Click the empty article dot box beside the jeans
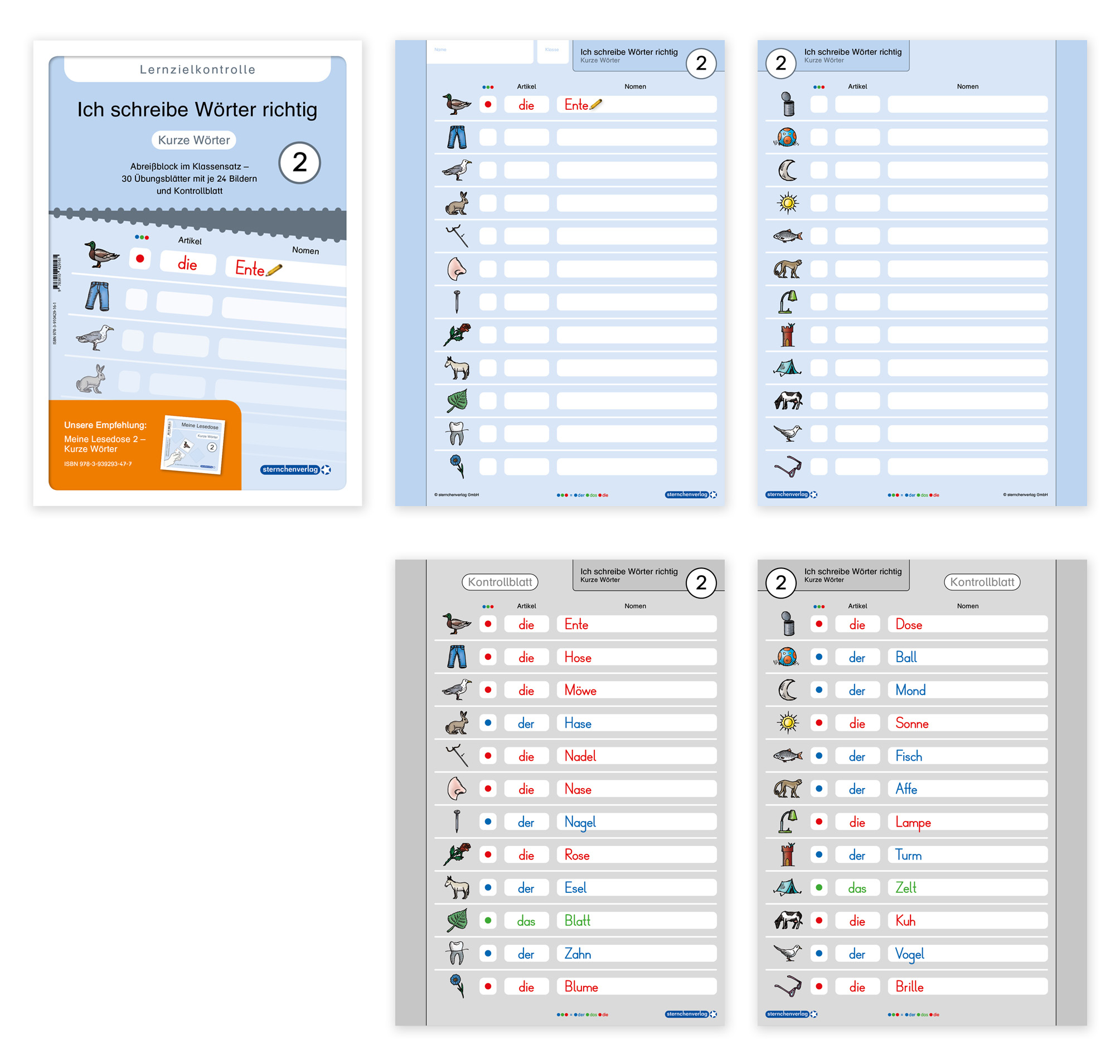Viewport: 1120px width, 1064px height. 487,137
